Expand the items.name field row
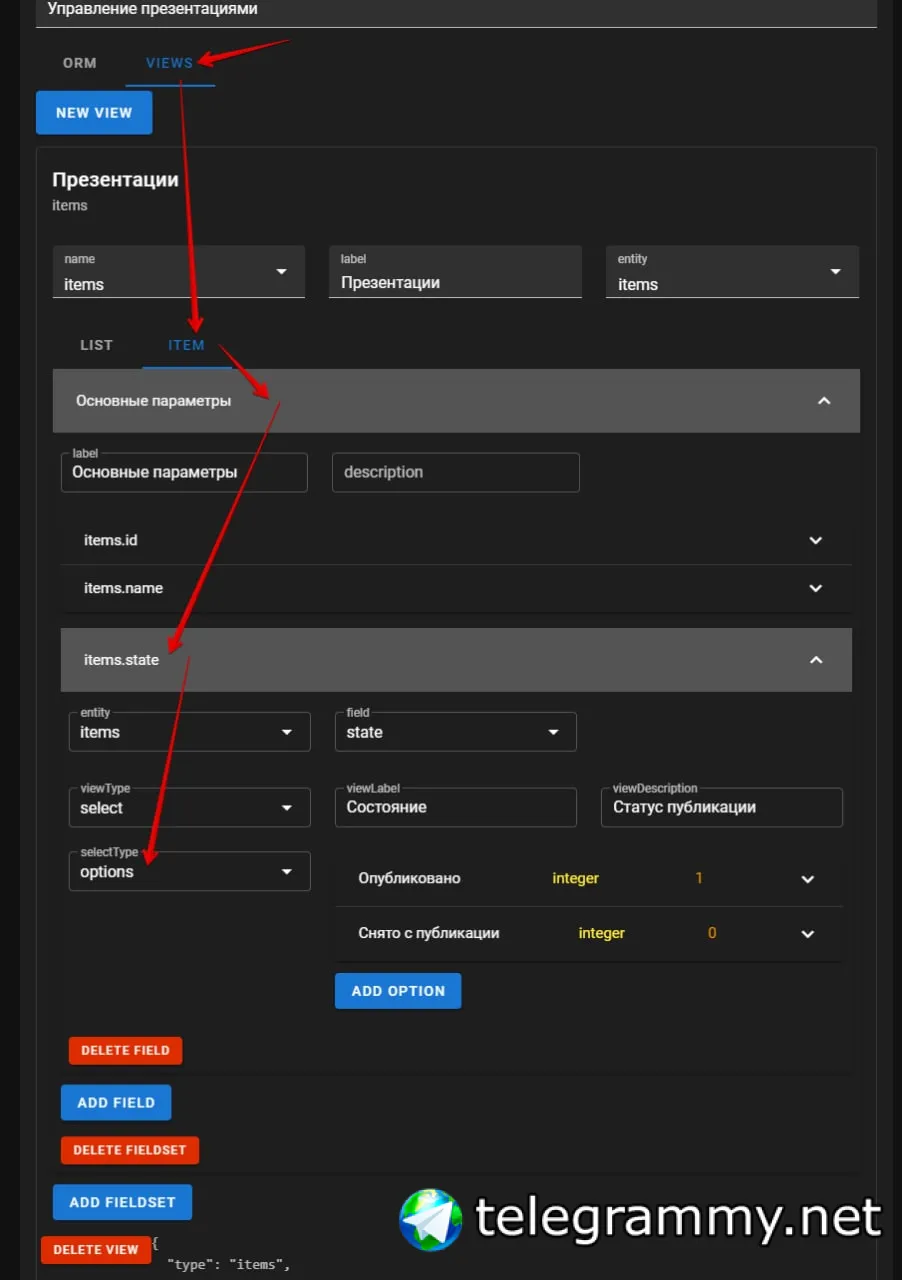The height and width of the screenshot is (1280, 902). [x=815, y=588]
